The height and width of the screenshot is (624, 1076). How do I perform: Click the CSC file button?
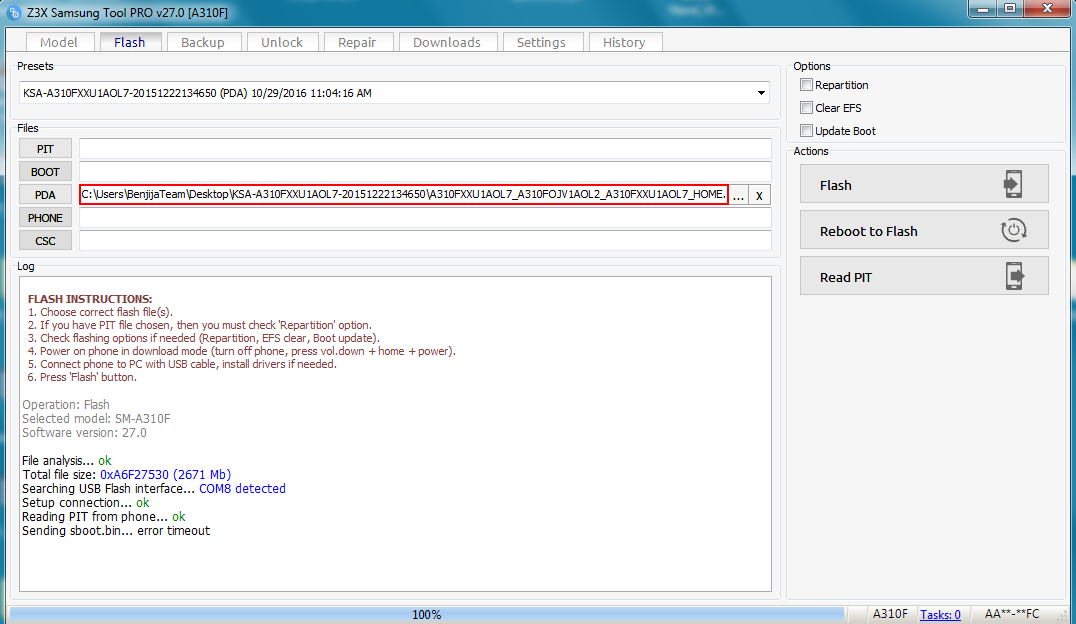coord(45,241)
